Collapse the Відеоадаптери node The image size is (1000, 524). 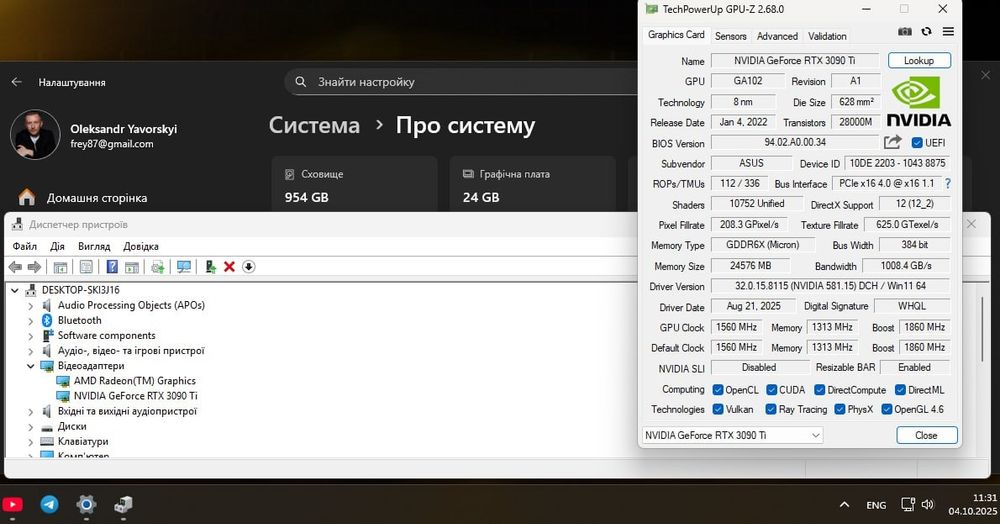tap(31, 366)
